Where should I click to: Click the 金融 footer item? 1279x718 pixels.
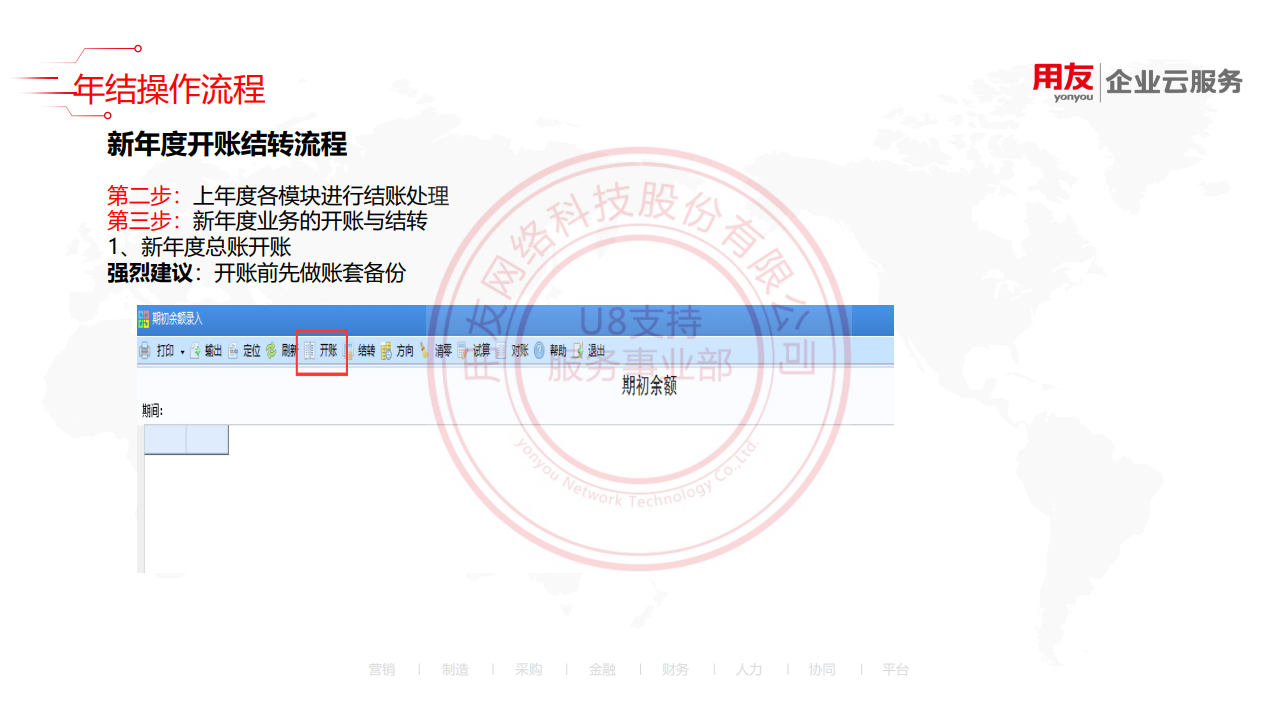click(x=602, y=670)
